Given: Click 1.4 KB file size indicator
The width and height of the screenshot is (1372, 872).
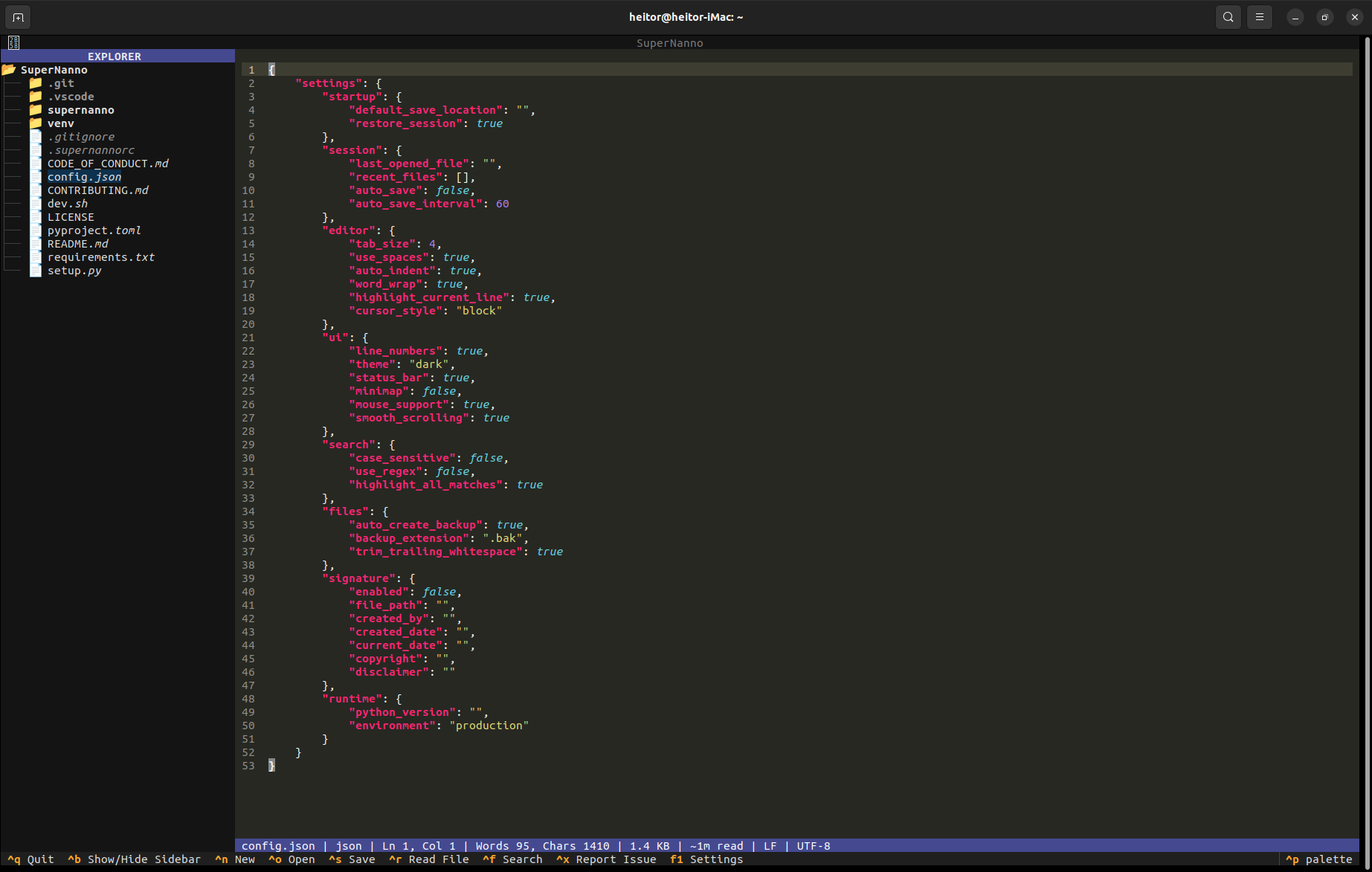Looking at the screenshot, I should tap(650, 846).
